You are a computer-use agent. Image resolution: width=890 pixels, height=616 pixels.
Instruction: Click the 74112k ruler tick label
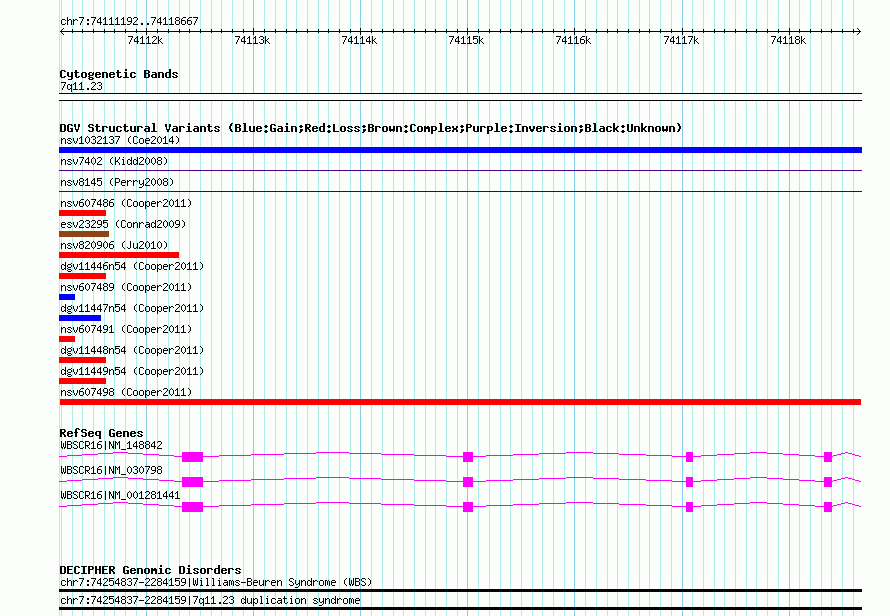tap(145, 41)
